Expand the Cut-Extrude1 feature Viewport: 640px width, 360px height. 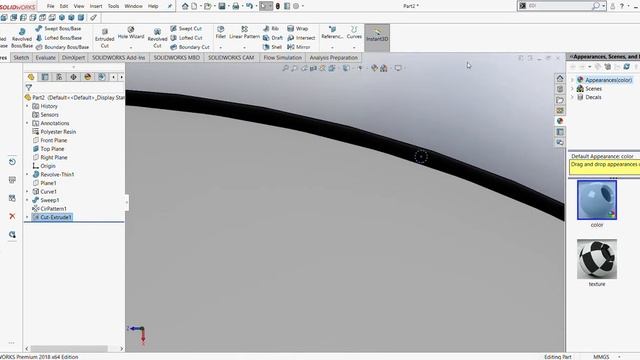27,217
